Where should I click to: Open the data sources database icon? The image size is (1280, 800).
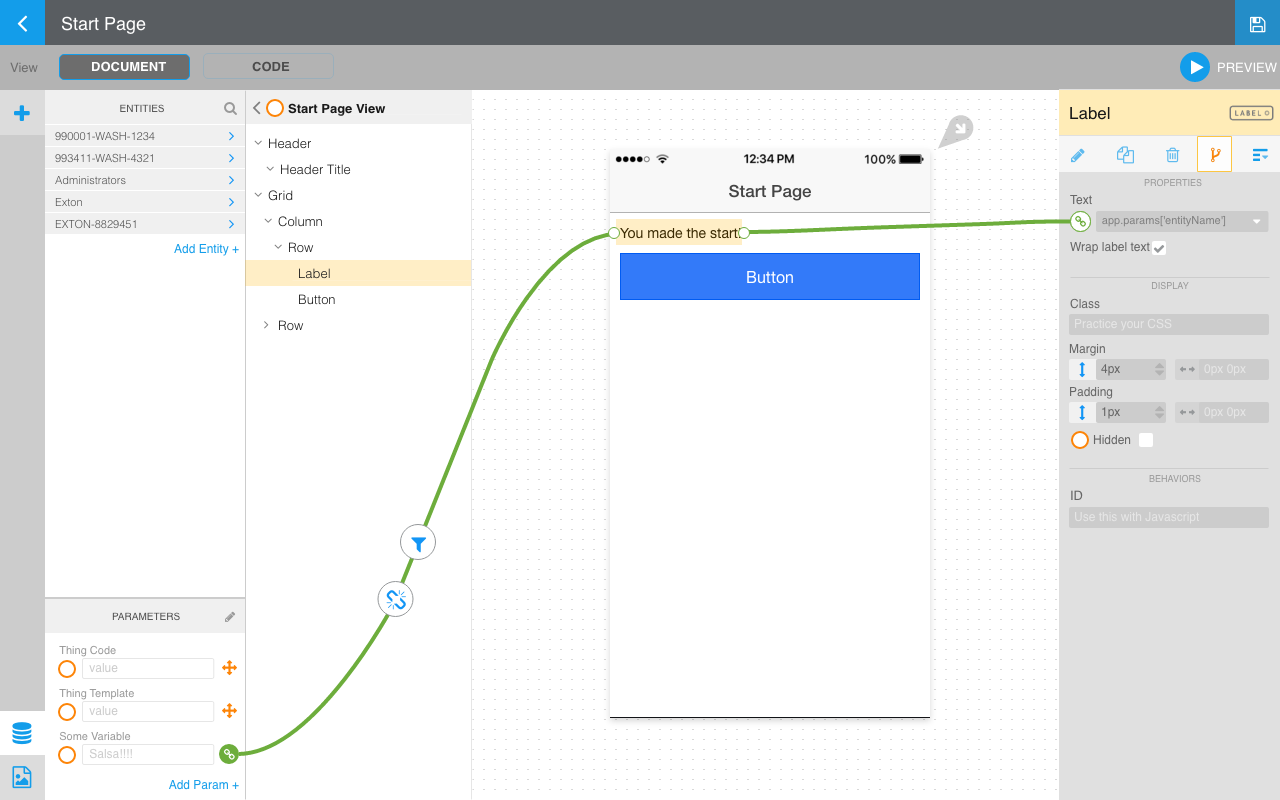tap(22, 733)
